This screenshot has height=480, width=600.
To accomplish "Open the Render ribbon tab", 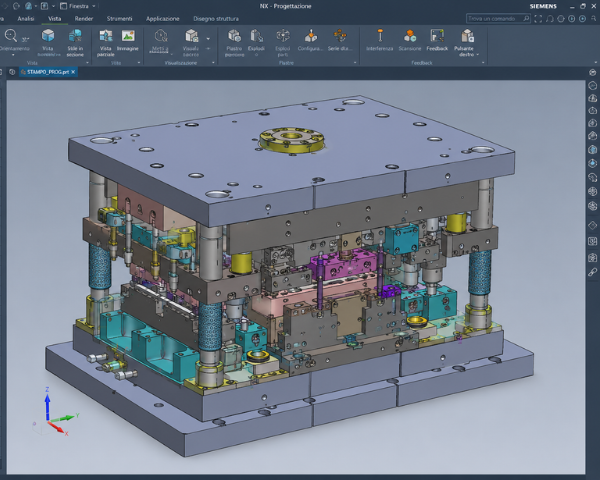I will [x=84, y=19].
